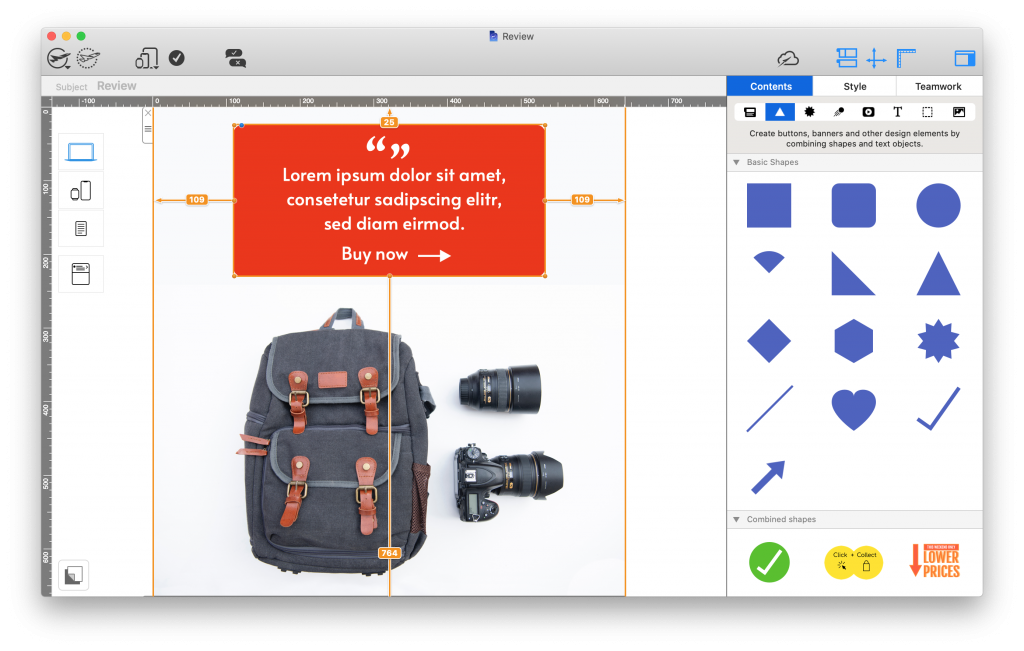Toggle the right sidebar panel icon
1024x651 pixels.
(965, 58)
